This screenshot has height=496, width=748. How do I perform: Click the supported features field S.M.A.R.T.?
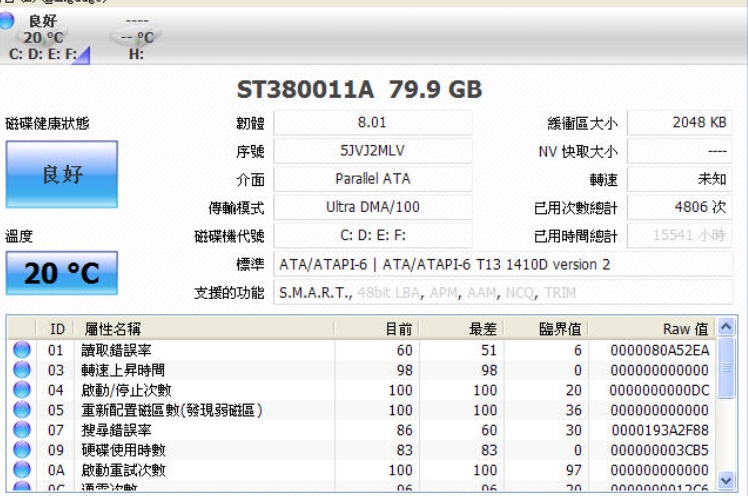[x=503, y=292]
